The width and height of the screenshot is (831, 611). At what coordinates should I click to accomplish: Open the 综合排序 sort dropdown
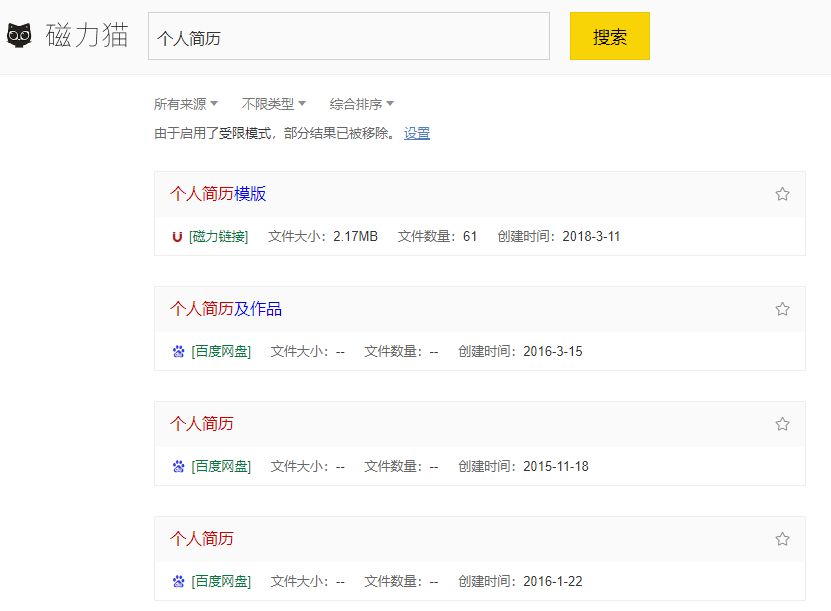click(361, 104)
